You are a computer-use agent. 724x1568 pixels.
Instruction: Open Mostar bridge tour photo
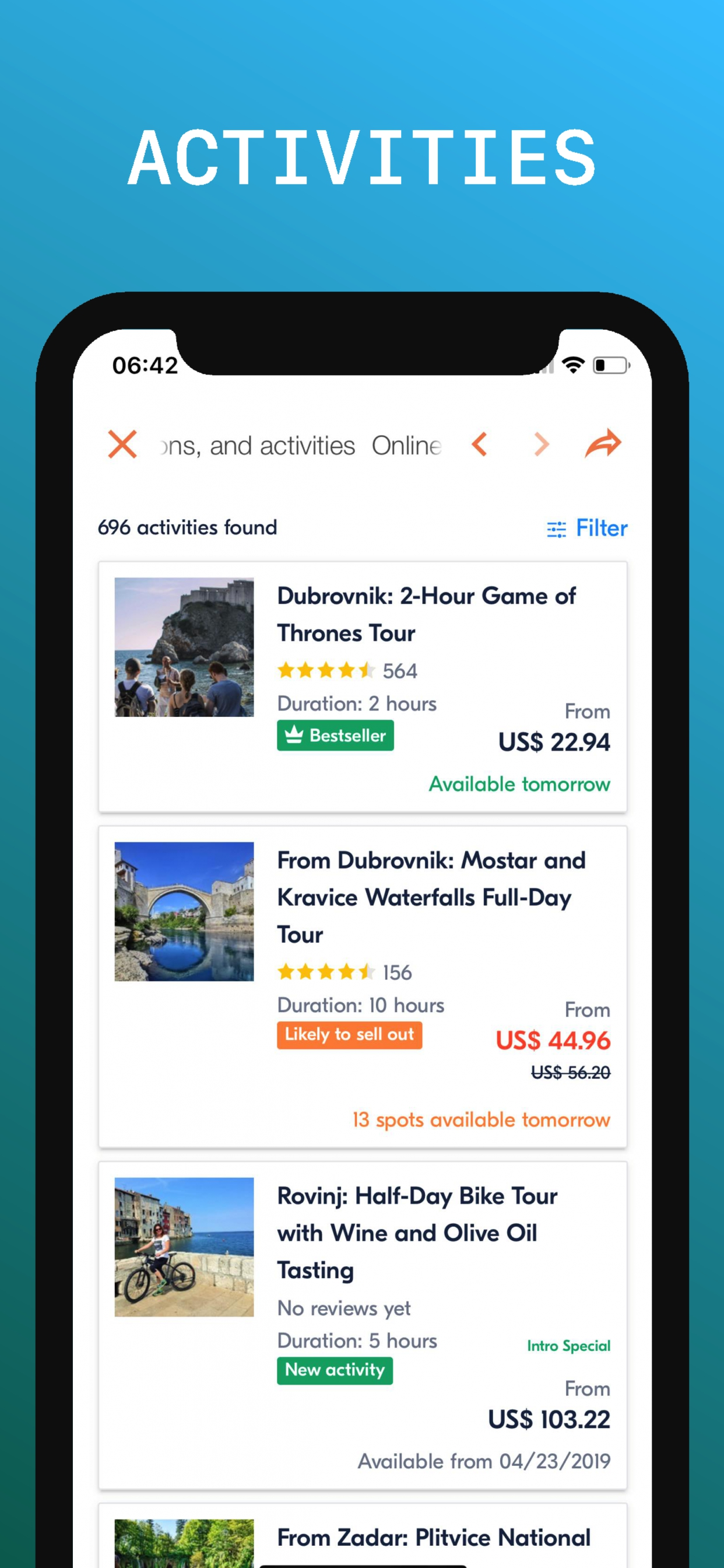(x=184, y=911)
